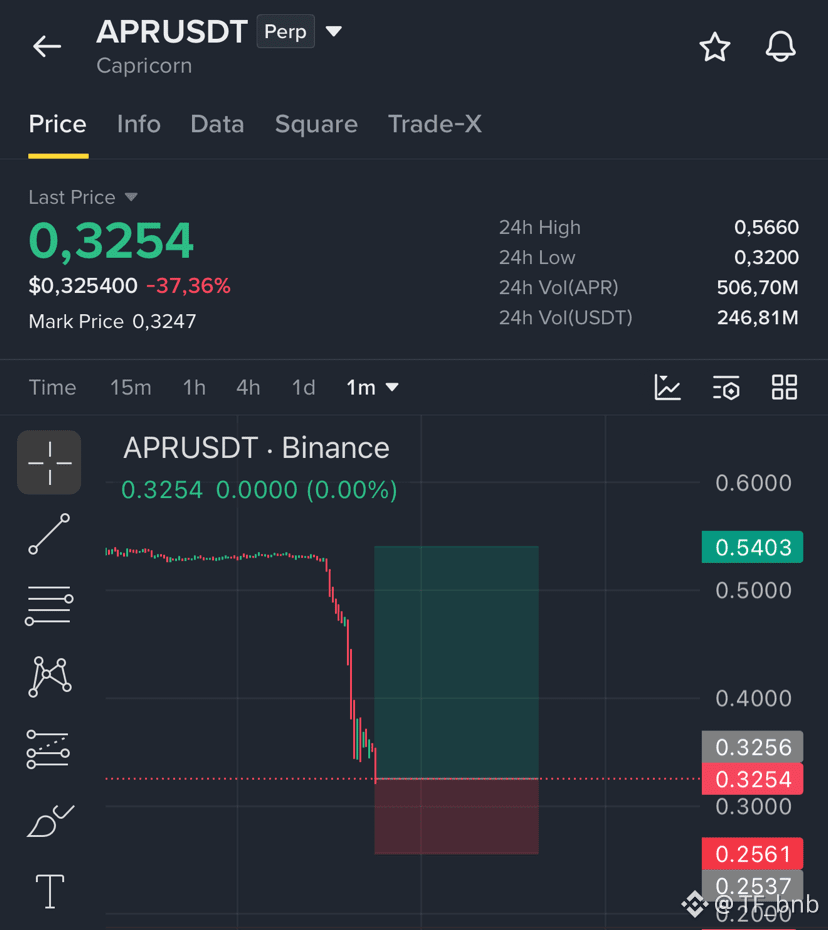Add APRUSDT to favorites with star

click(715, 47)
